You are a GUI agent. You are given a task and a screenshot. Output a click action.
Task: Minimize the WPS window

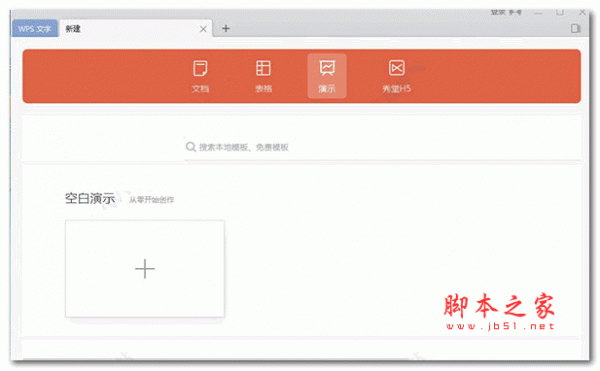(x=538, y=13)
